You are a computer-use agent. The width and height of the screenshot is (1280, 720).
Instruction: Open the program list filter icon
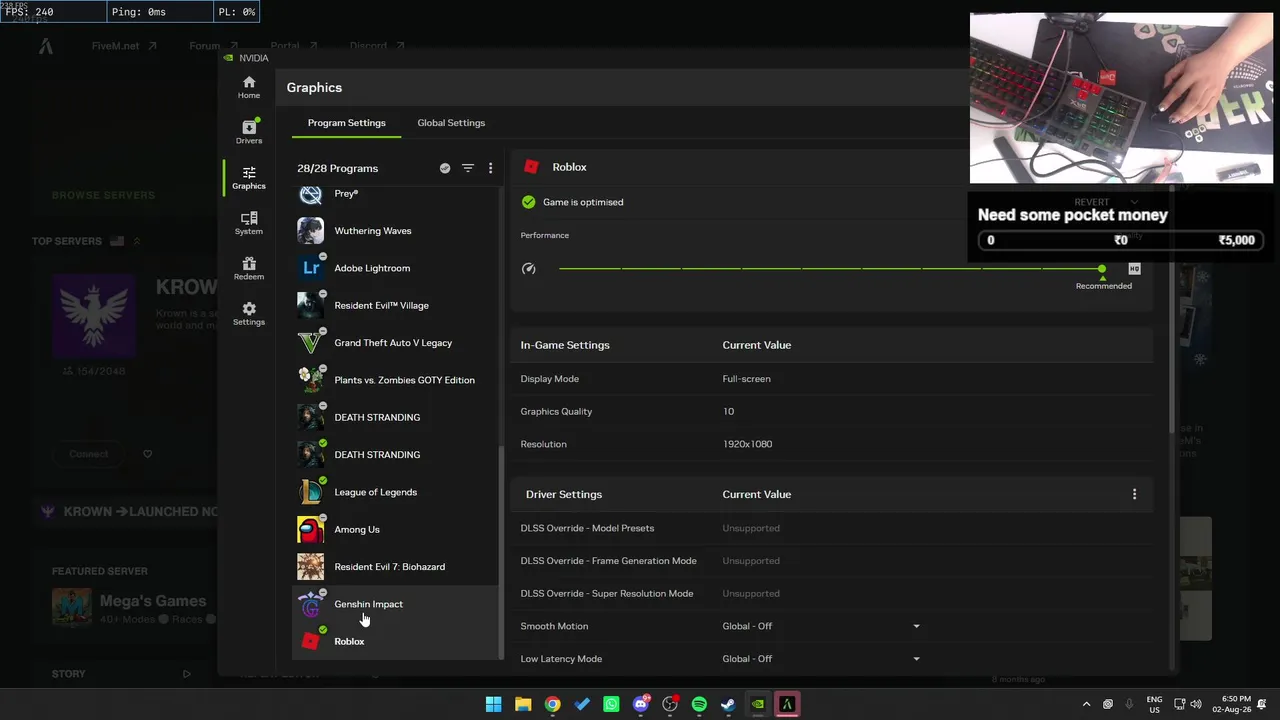[468, 168]
